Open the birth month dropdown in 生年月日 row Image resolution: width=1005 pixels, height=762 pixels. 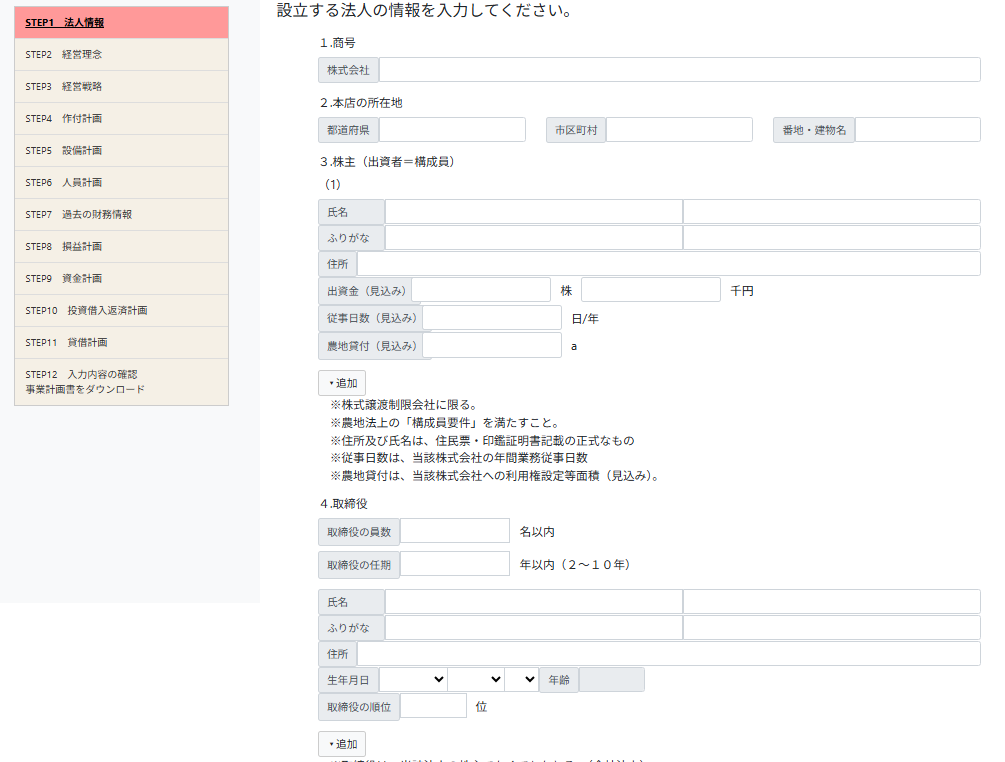coord(476,680)
